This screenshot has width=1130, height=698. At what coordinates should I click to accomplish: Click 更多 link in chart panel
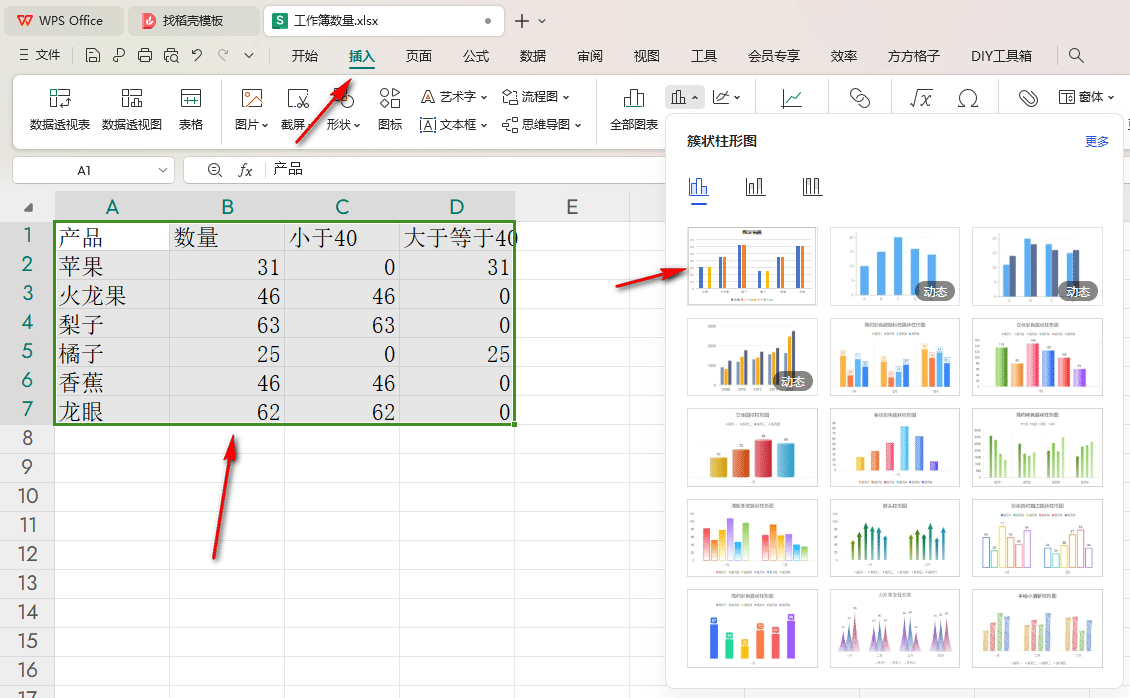click(x=1097, y=142)
